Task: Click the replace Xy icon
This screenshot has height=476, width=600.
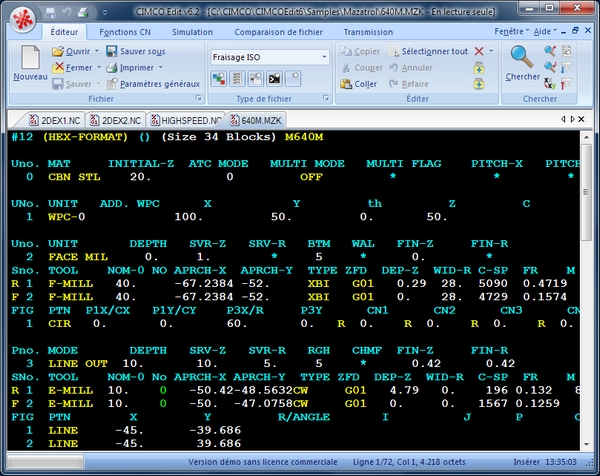Action: pos(550,83)
